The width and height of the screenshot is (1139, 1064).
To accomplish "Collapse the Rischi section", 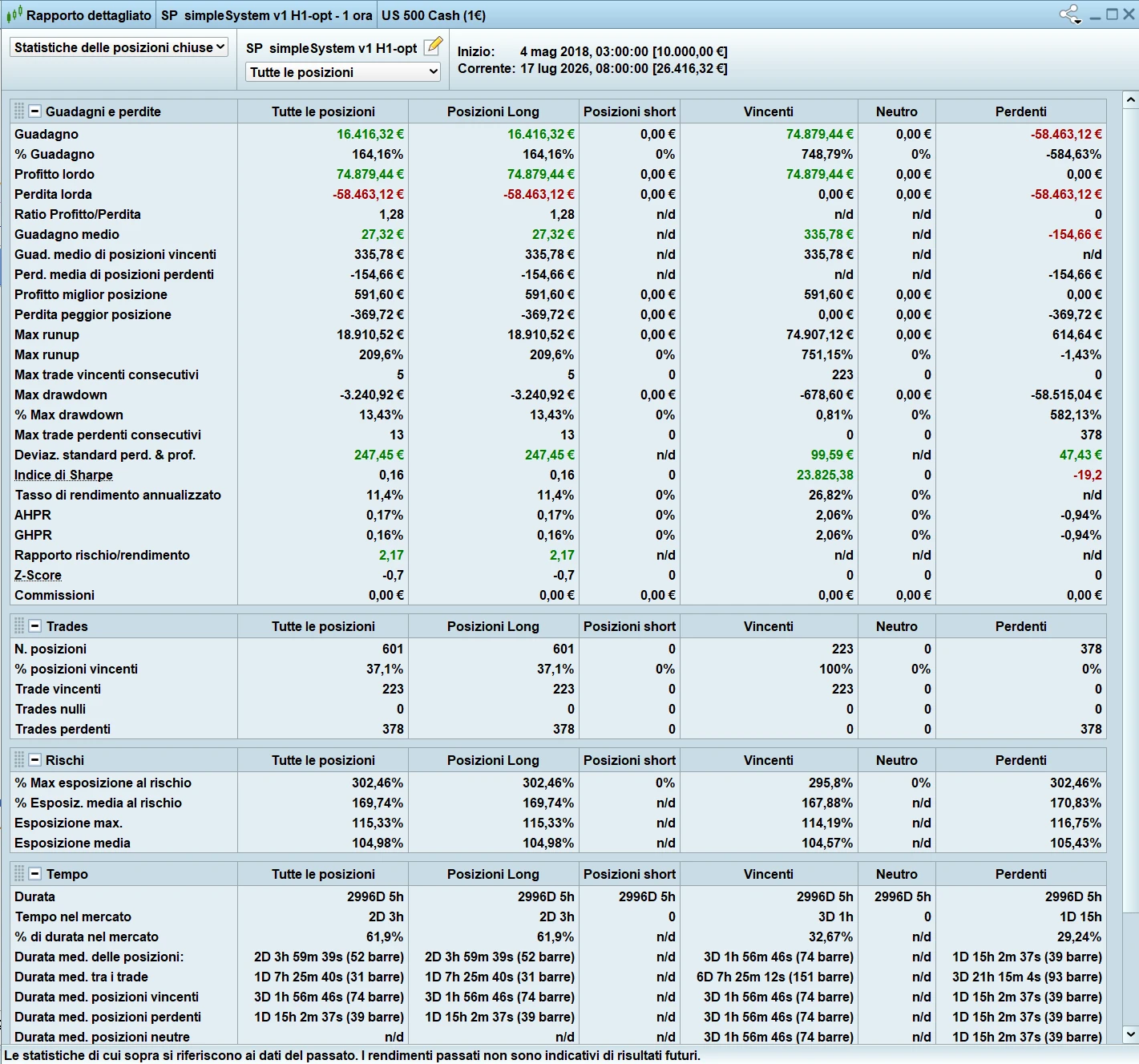I will click(x=35, y=760).
